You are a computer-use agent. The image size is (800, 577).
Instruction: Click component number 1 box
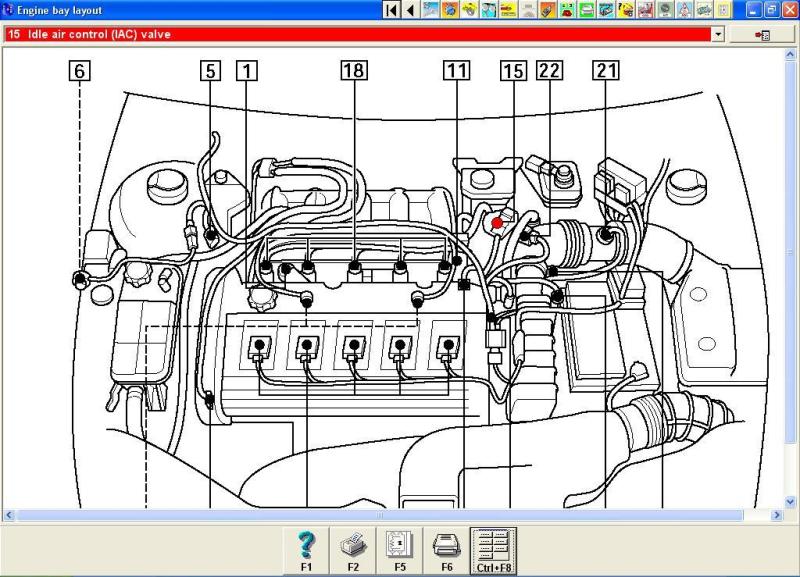[246, 70]
